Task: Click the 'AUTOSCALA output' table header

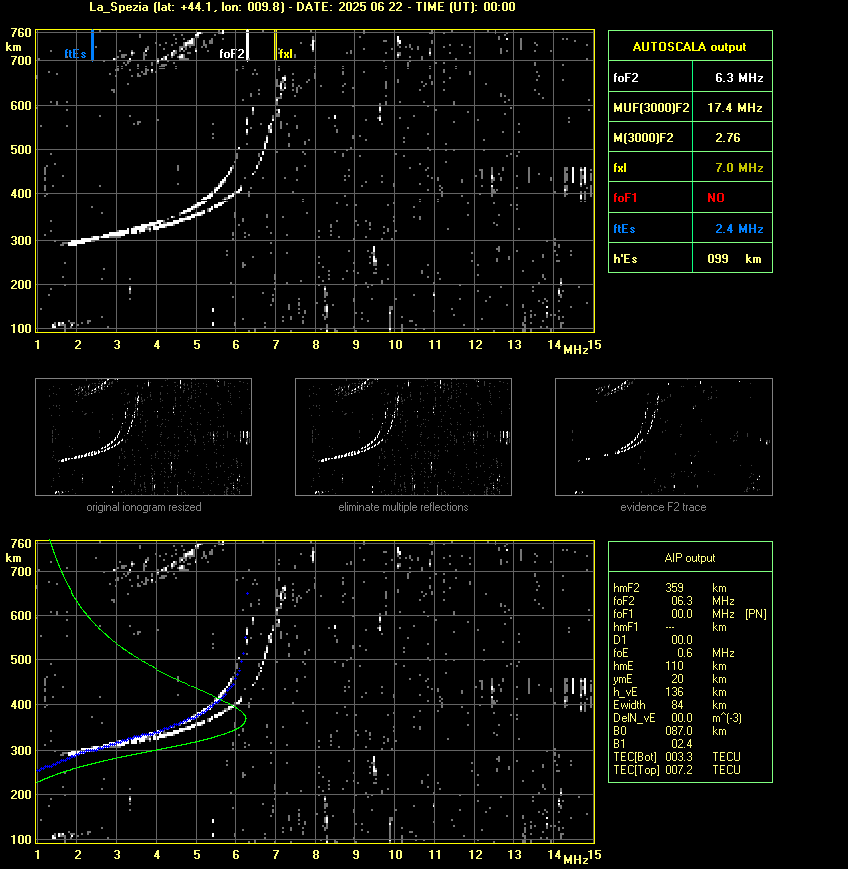Action: click(x=690, y=46)
